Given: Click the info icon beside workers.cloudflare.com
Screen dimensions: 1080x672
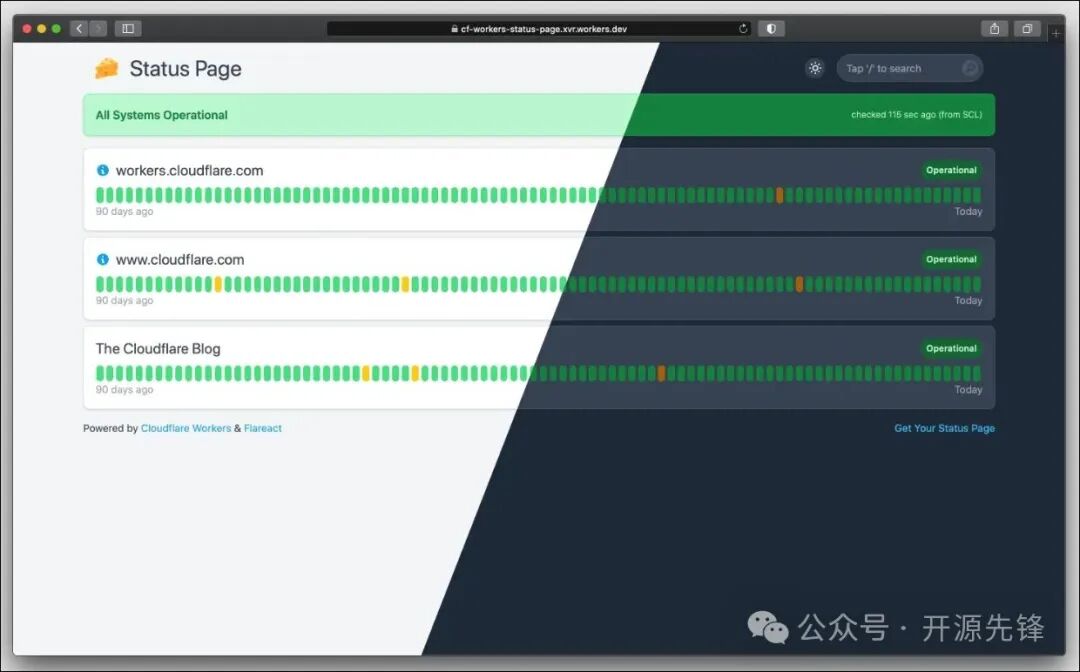Looking at the screenshot, I should pos(103,170).
